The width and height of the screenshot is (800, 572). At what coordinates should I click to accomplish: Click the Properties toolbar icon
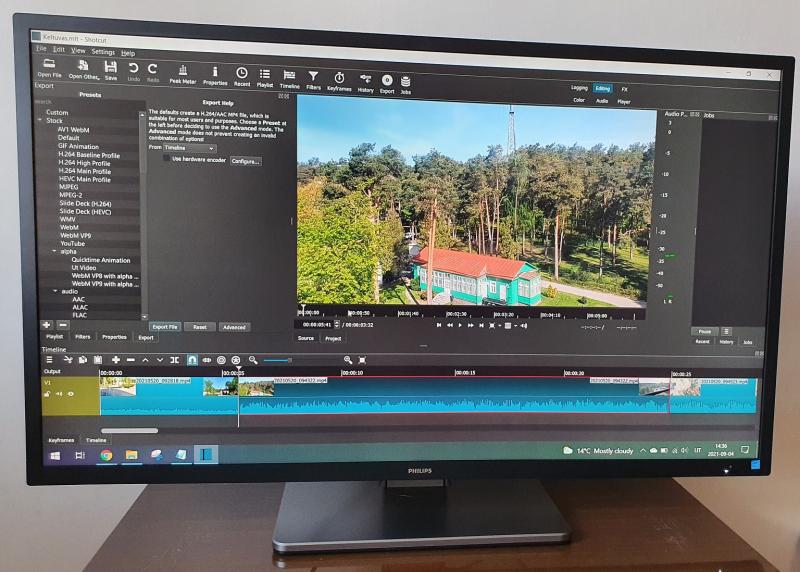215,77
